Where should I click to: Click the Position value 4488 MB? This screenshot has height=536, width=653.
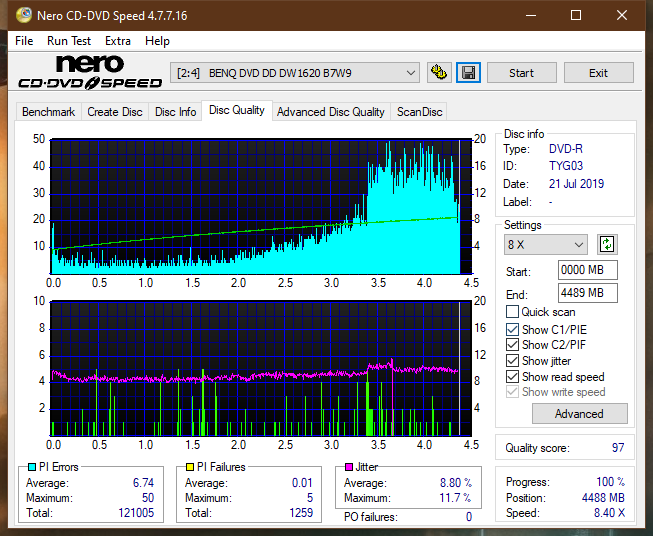point(603,498)
